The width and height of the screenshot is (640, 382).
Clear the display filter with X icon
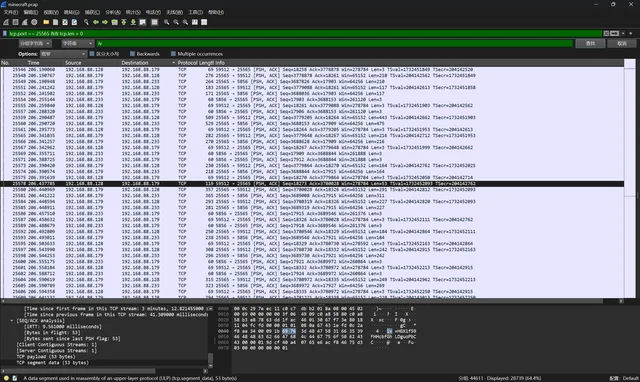(606, 33)
